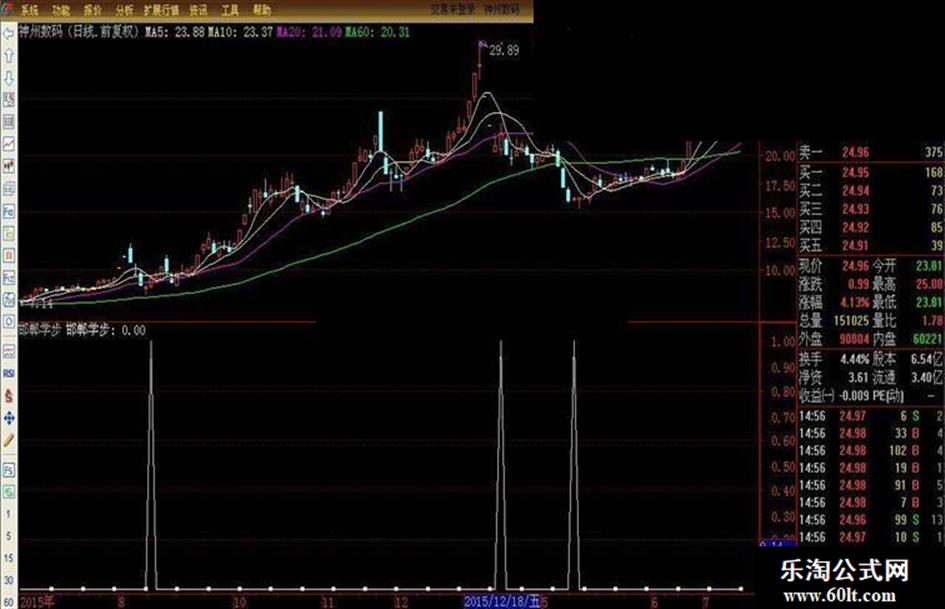Click the 买二 price 24.94
This screenshot has width=945, height=609.
click(855, 191)
